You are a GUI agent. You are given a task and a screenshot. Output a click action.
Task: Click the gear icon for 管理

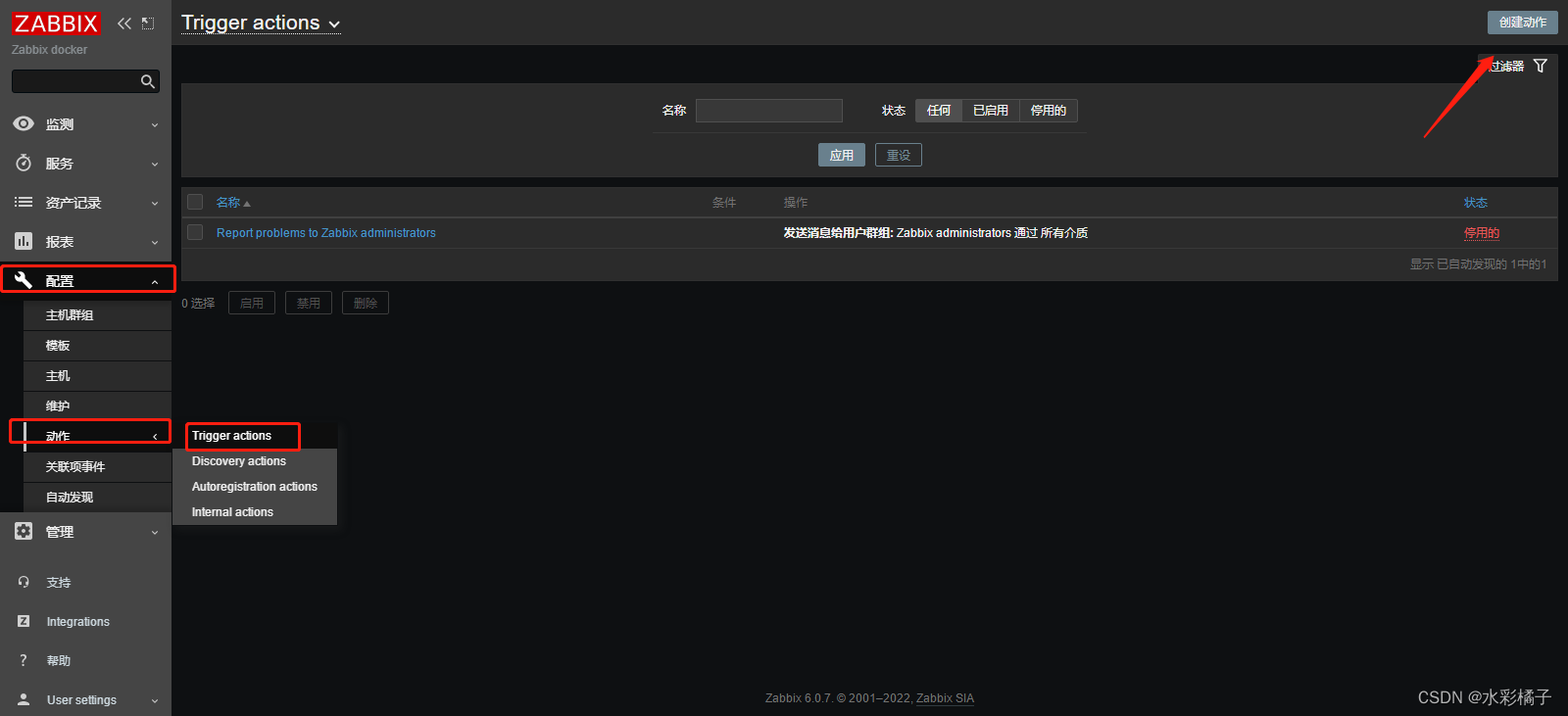[24, 531]
